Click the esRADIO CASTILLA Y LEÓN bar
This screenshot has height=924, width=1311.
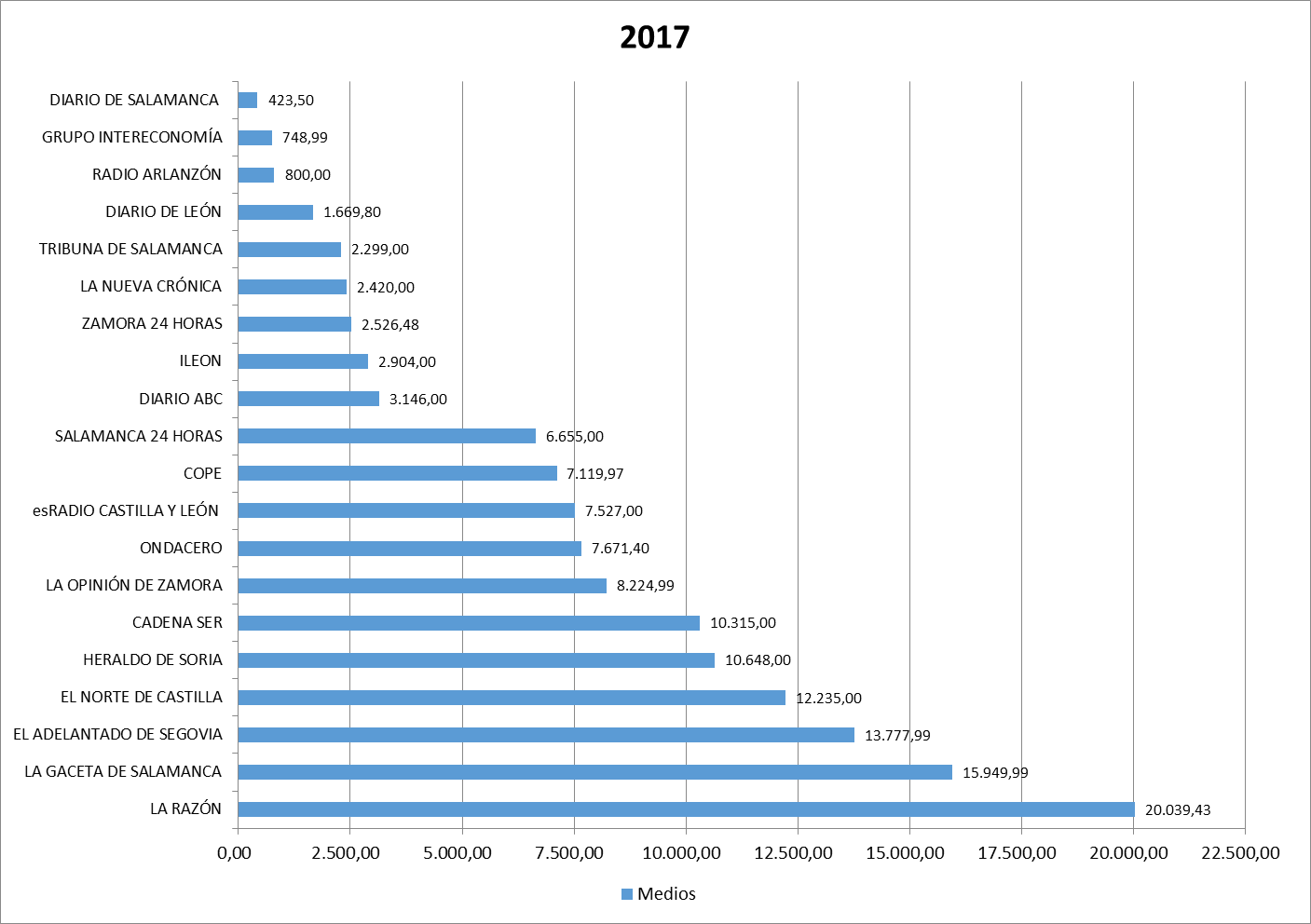406,510
